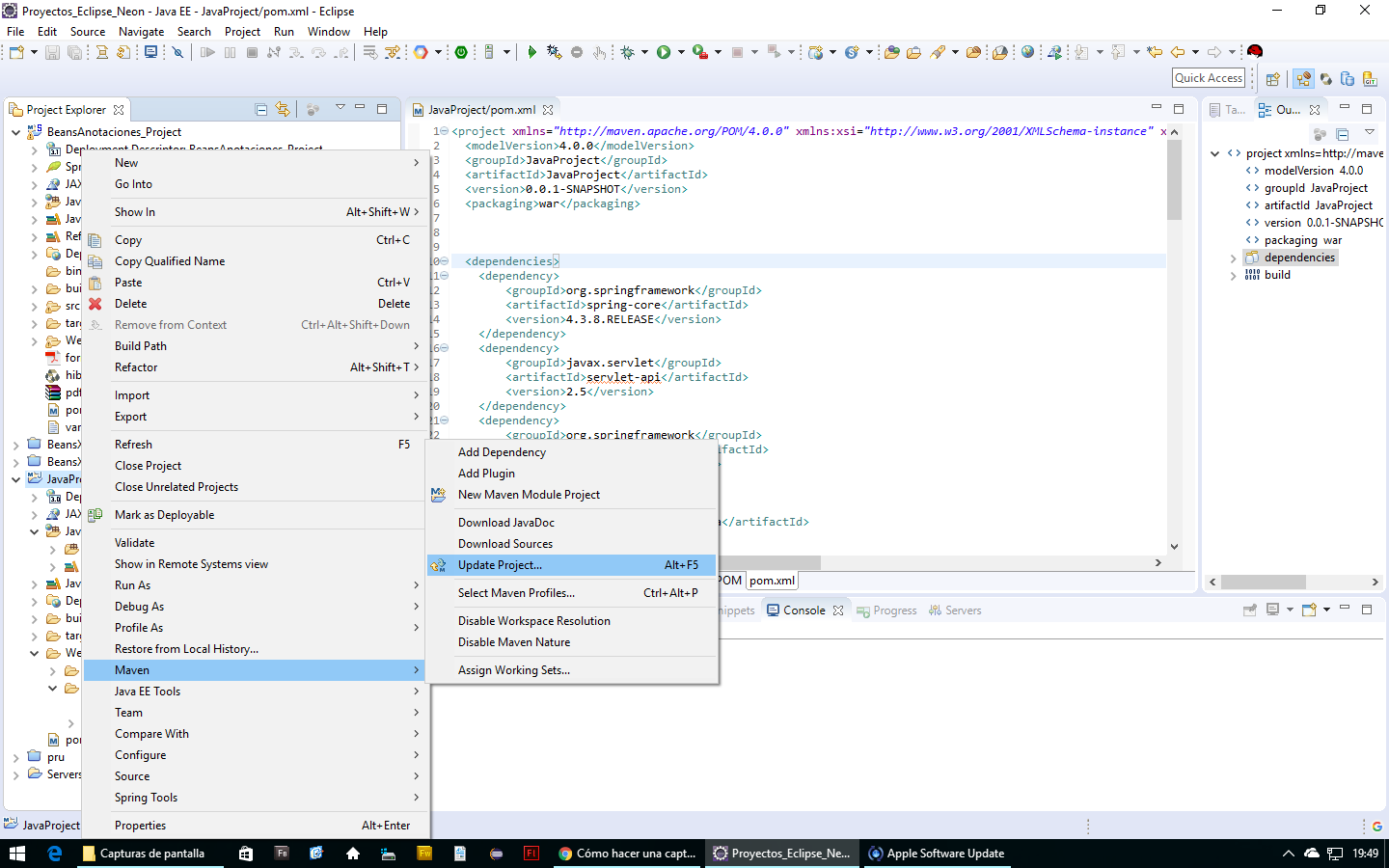Choose Update Project... from Maven submenu

click(571, 565)
